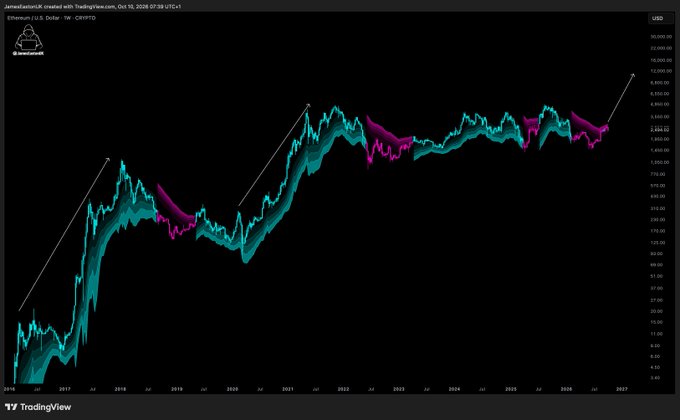Screen dimensions: 680x420
Task: Click the 2025 label on time axis
Action: tap(511, 389)
